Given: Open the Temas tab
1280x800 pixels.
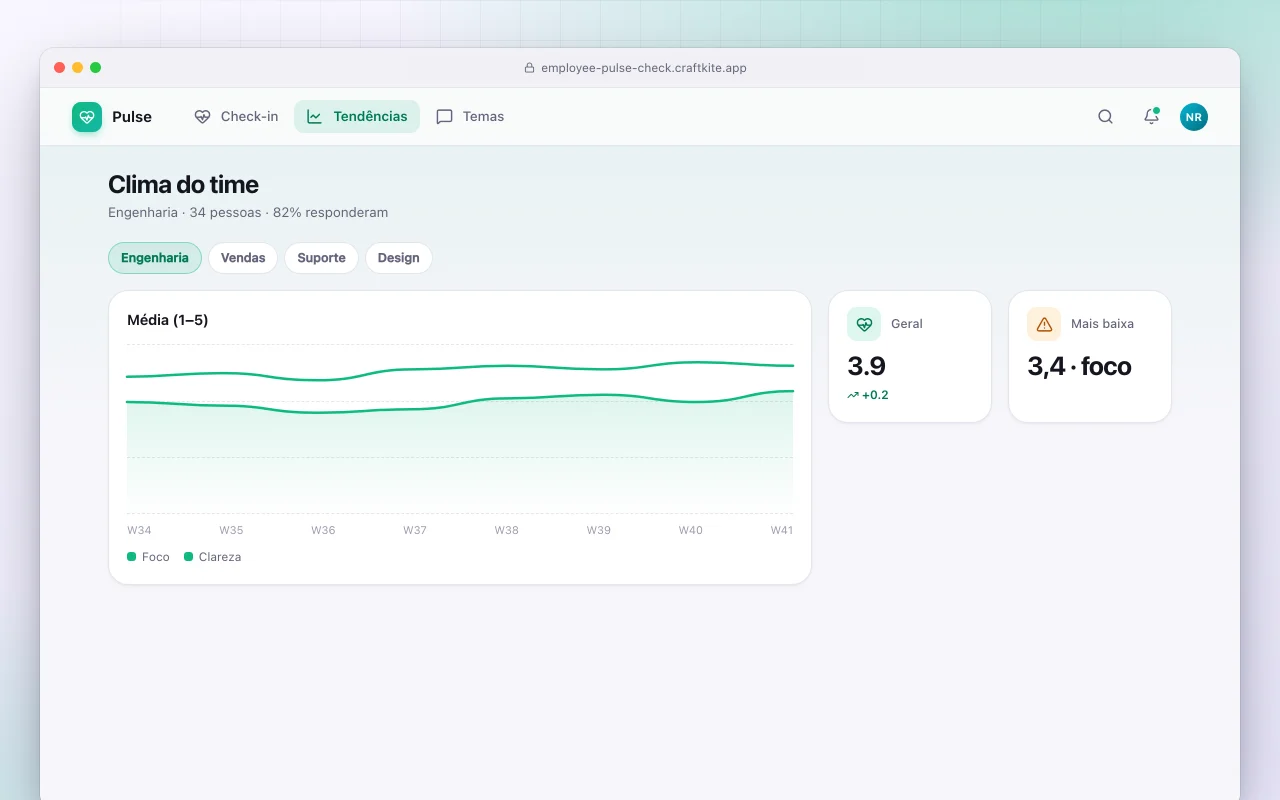Looking at the screenshot, I should click(470, 117).
